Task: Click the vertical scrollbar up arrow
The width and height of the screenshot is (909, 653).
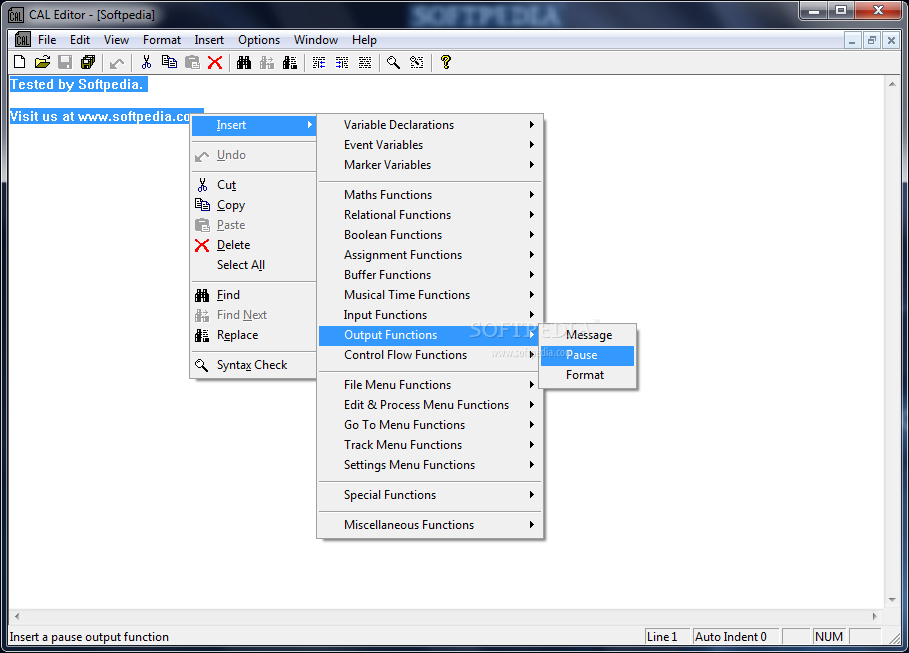Action: click(x=892, y=84)
